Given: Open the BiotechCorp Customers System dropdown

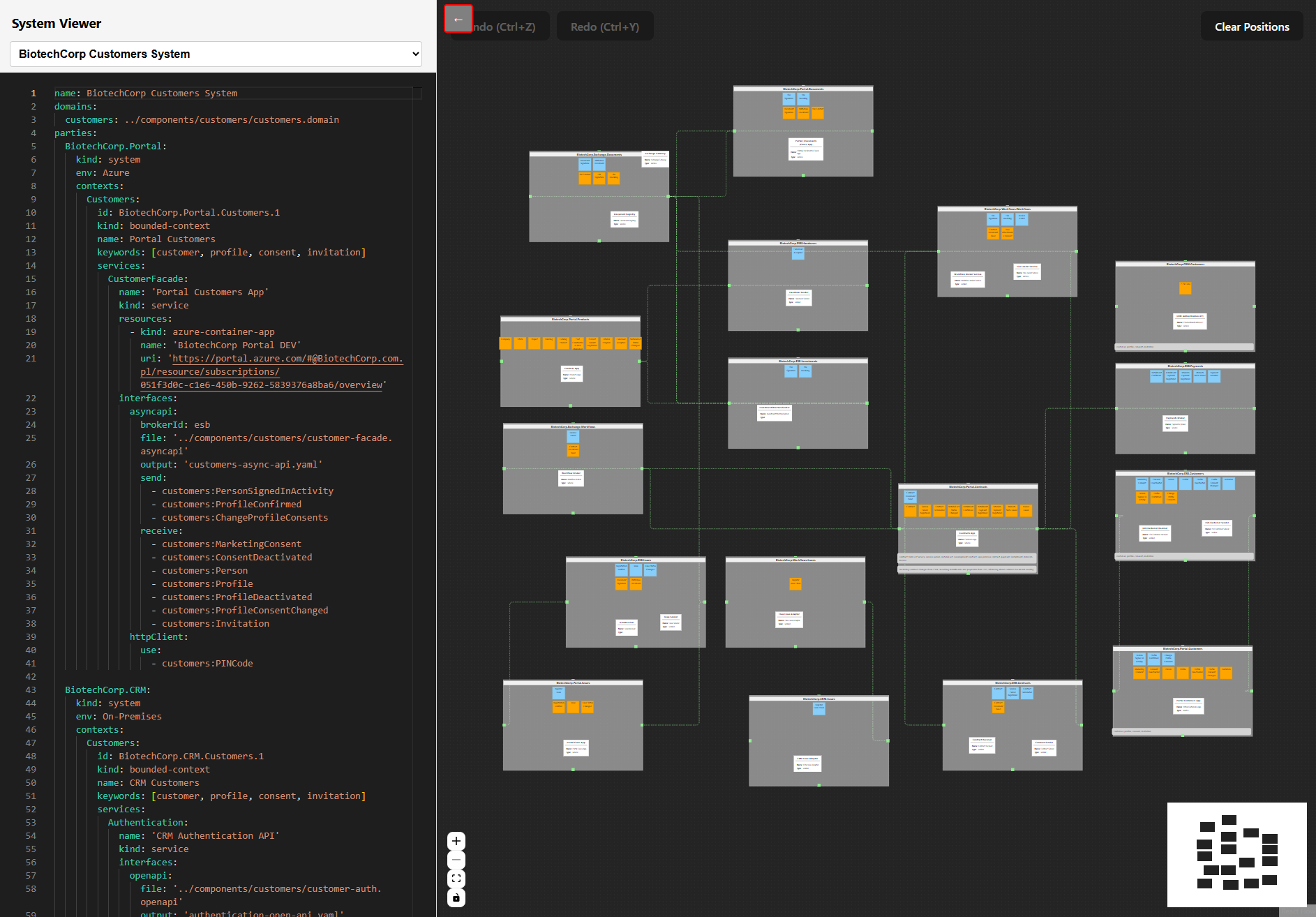Looking at the screenshot, I should click(x=216, y=54).
